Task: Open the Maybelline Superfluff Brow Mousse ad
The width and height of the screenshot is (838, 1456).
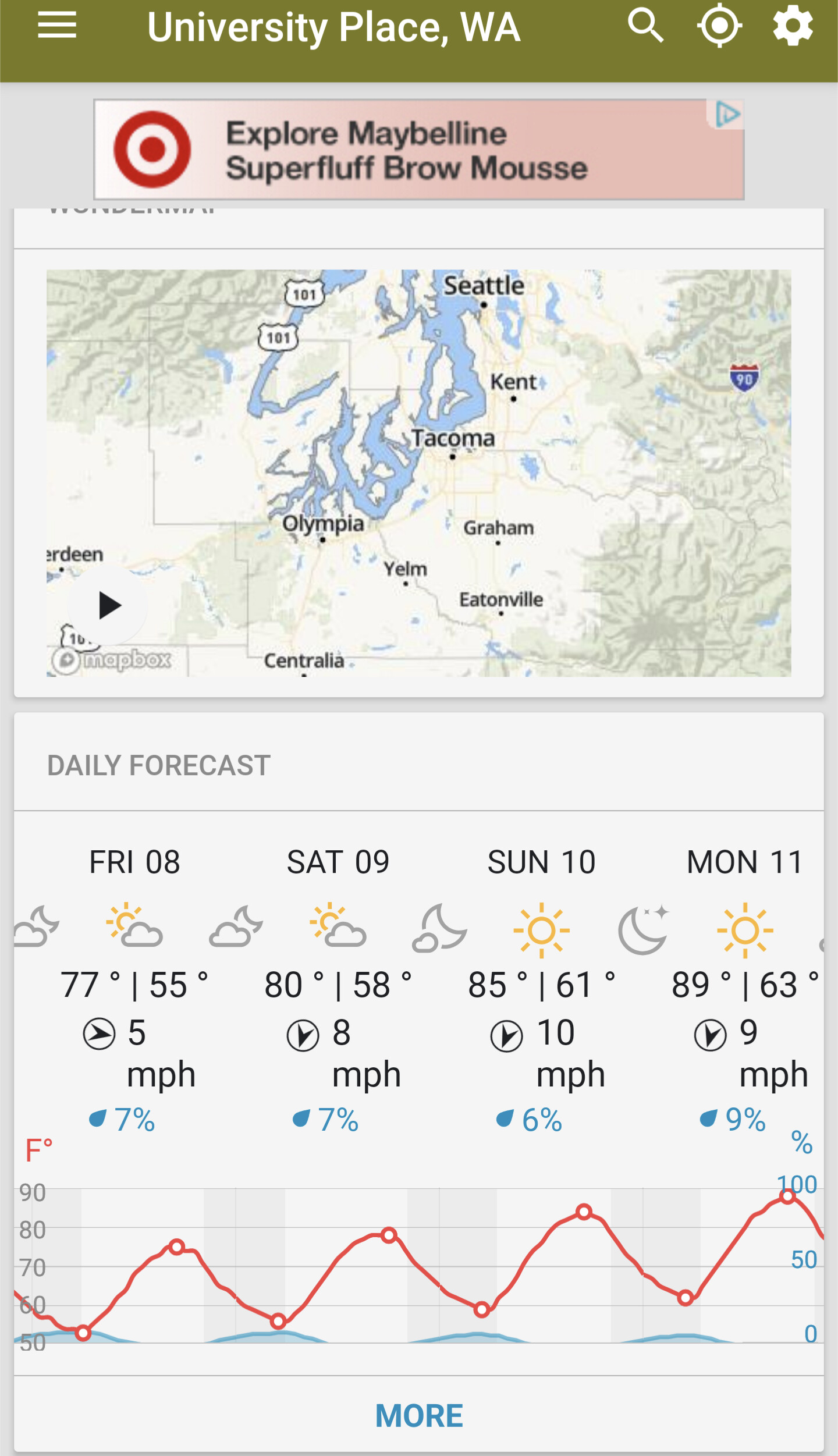Action: [x=406, y=150]
